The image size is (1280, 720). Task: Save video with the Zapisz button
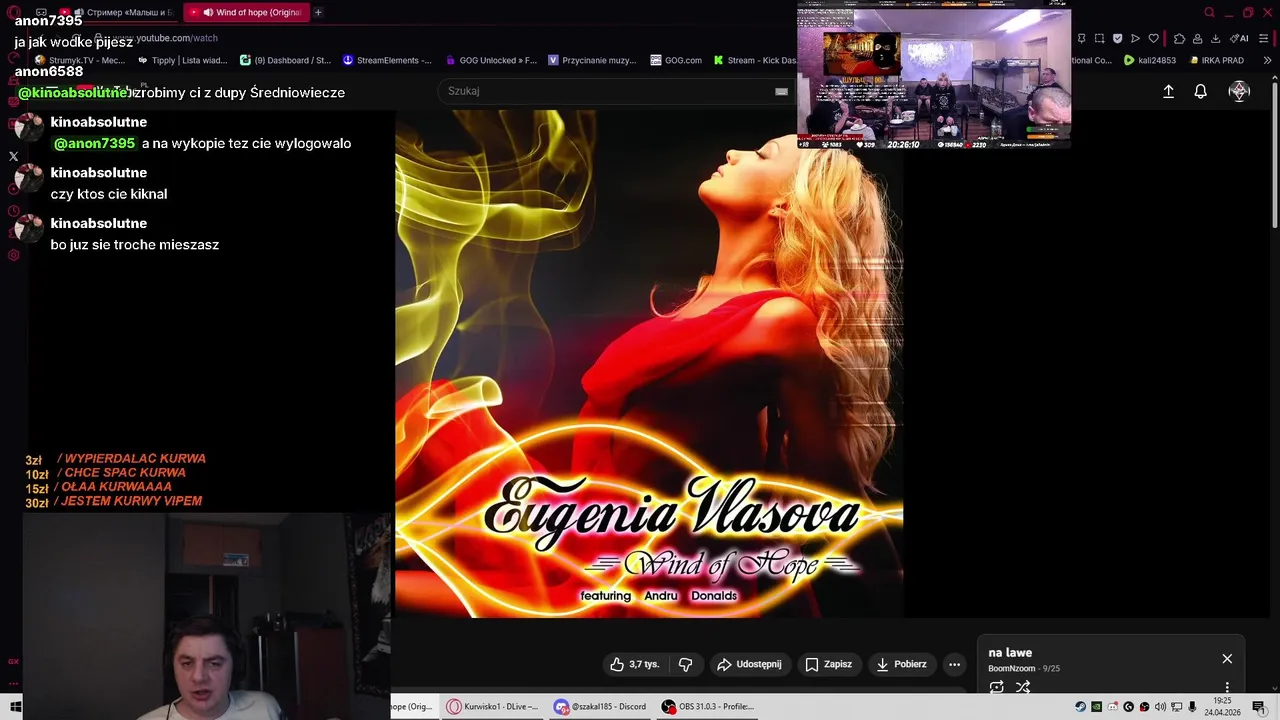828,664
